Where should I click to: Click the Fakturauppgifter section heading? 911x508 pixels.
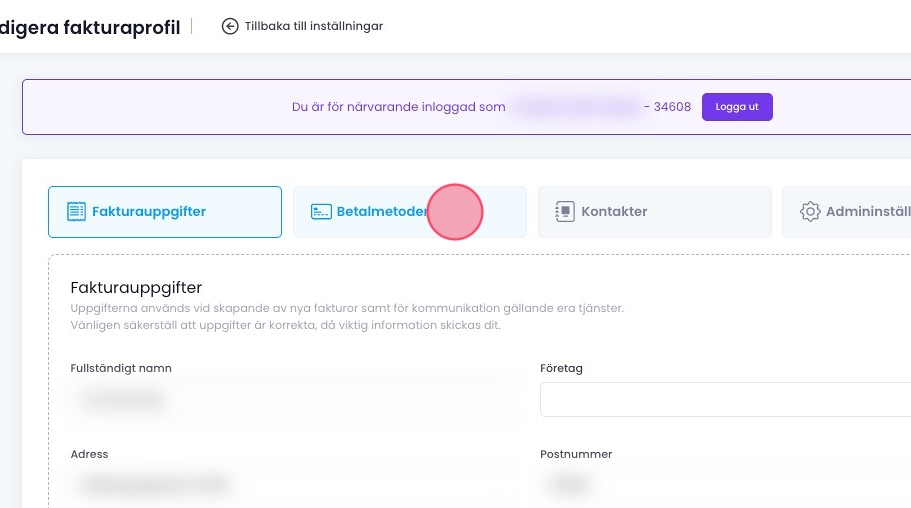click(x=136, y=288)
